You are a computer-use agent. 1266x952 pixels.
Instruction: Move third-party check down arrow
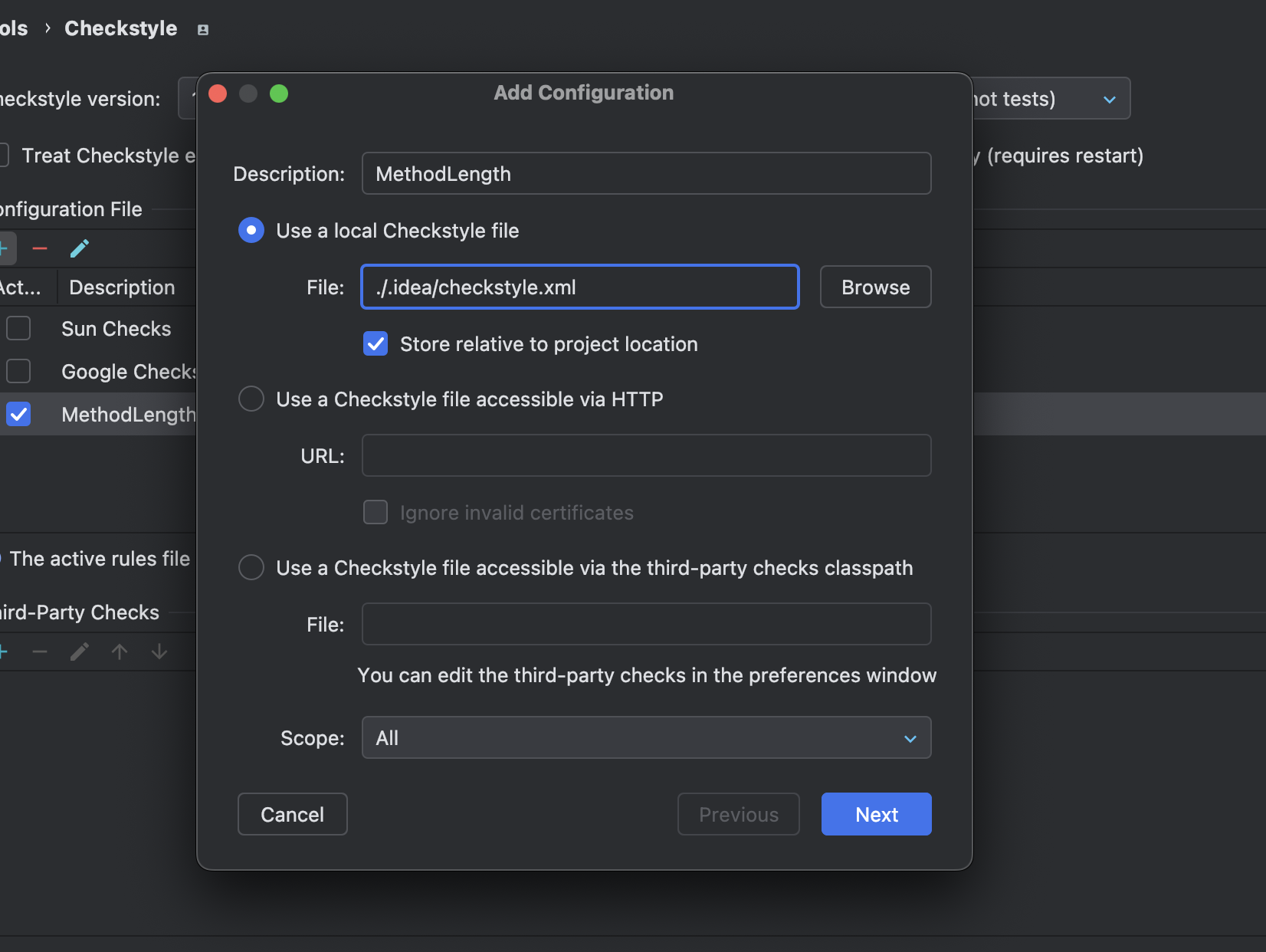[159, 652]
